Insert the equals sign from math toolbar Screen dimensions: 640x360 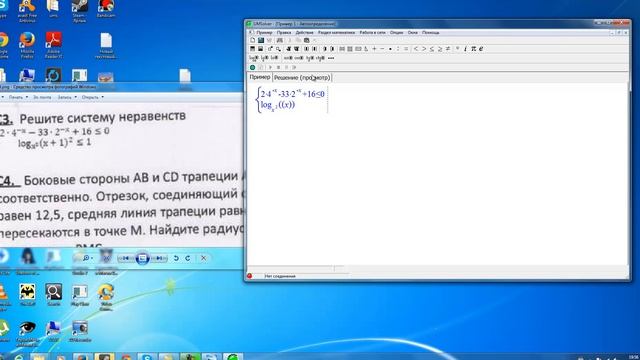click(x=406, y=49)
